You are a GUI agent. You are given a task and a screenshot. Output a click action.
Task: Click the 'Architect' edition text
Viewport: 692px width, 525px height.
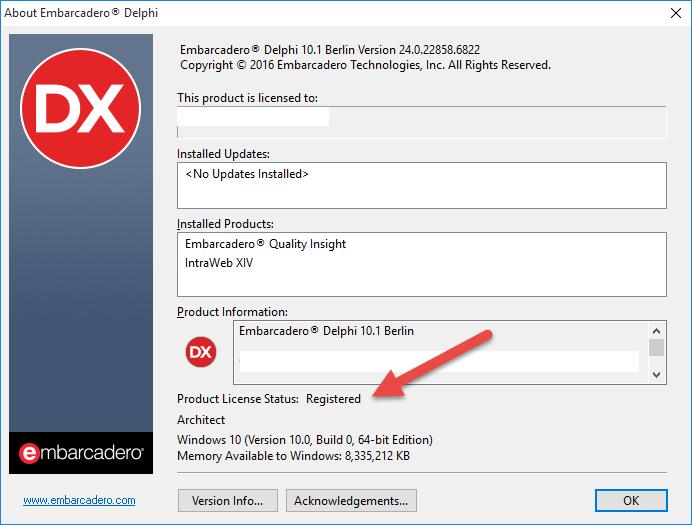tap(201, 420)
